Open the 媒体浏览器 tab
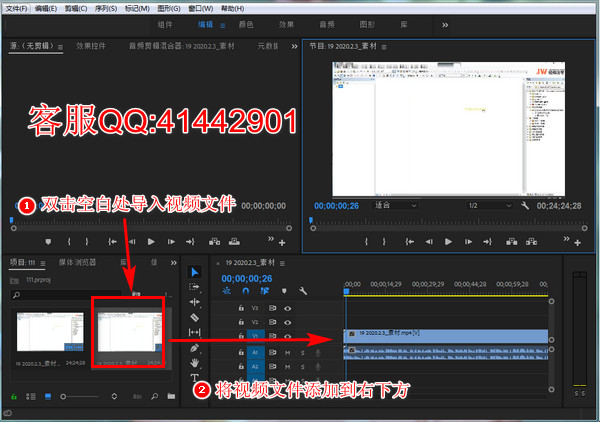 tap(77, 262)
